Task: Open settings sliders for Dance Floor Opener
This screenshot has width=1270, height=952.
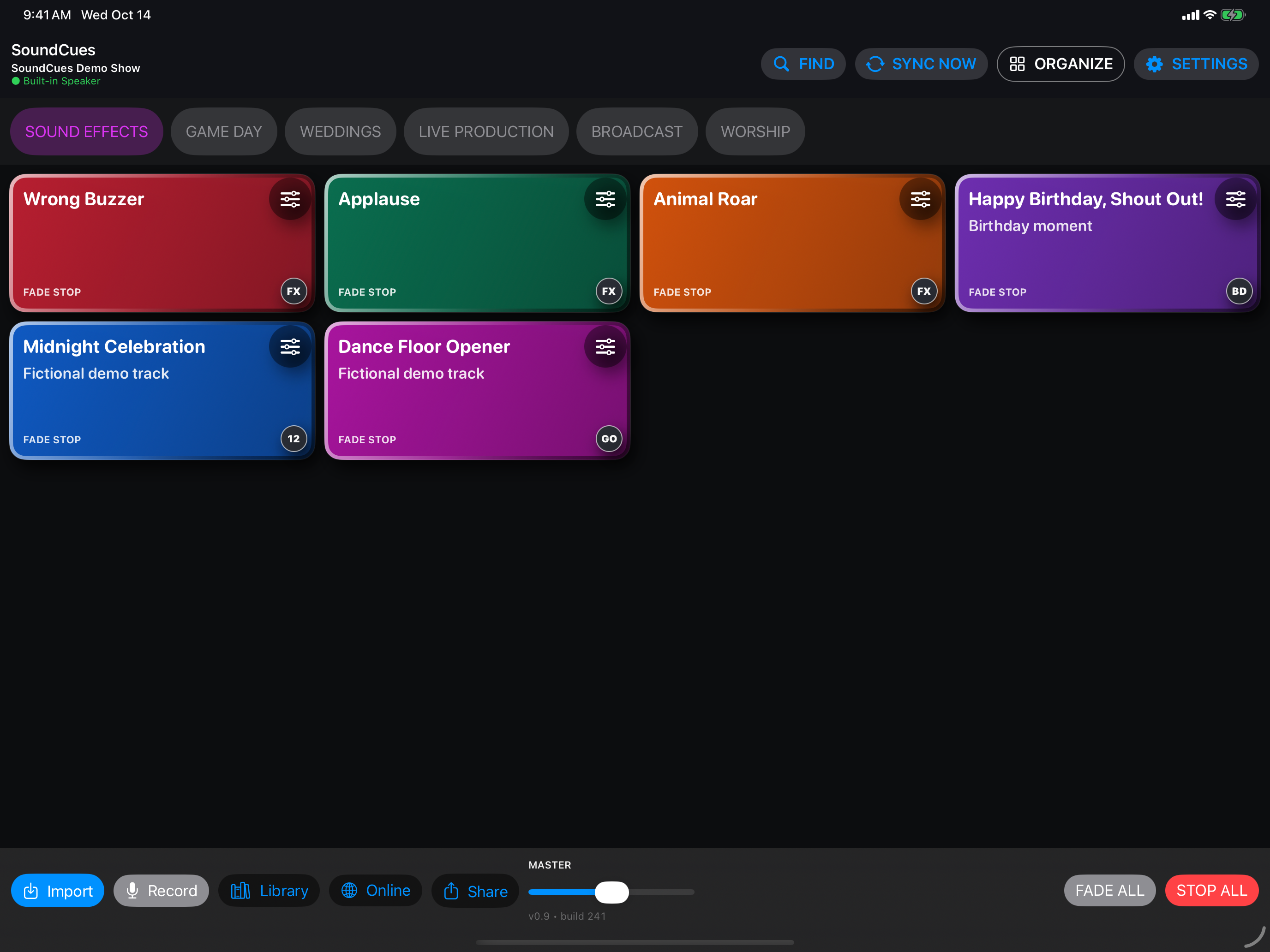Action: [x=605, y=346]
